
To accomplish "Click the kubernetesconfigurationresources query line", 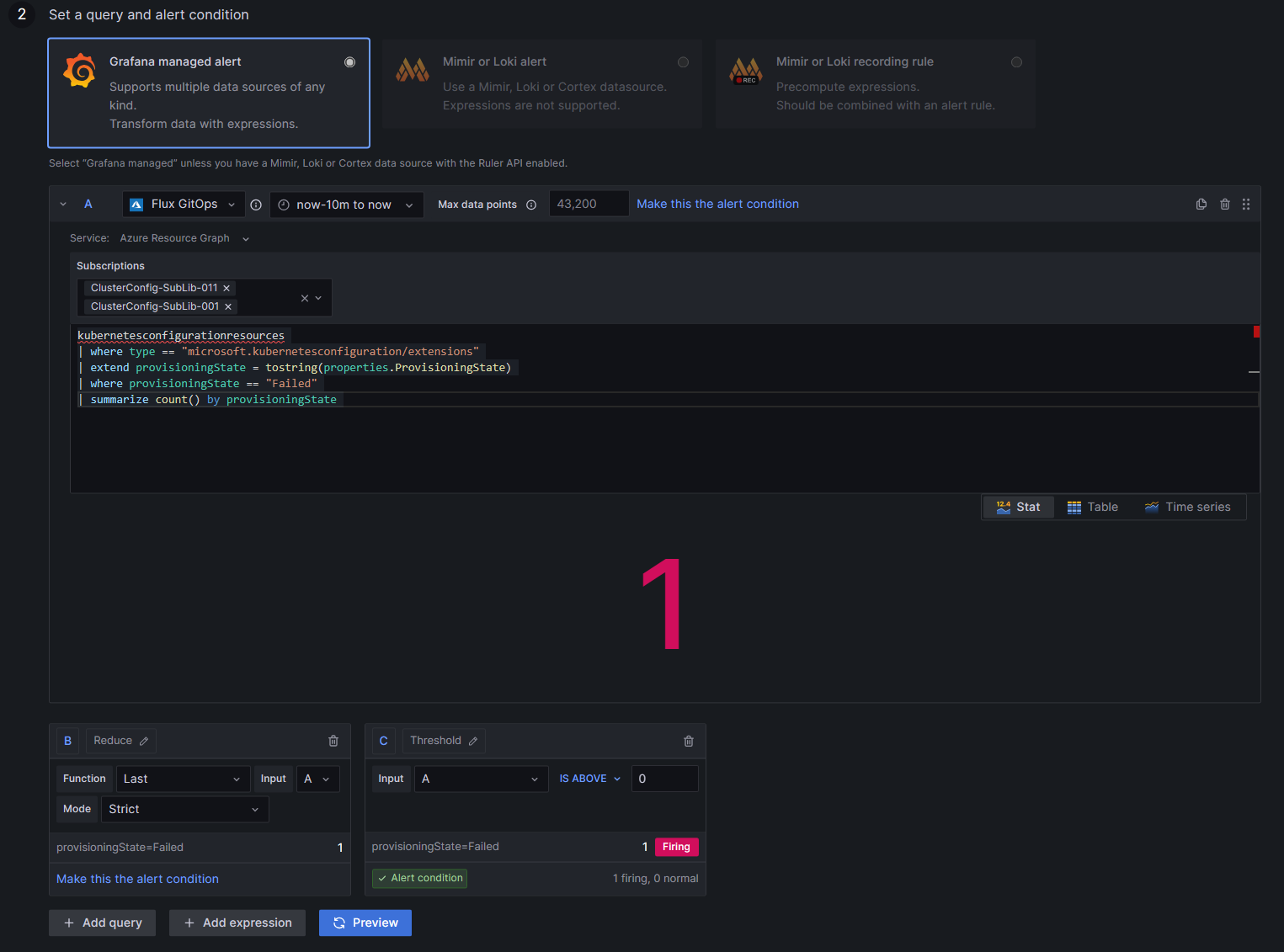I will (181, 336).
